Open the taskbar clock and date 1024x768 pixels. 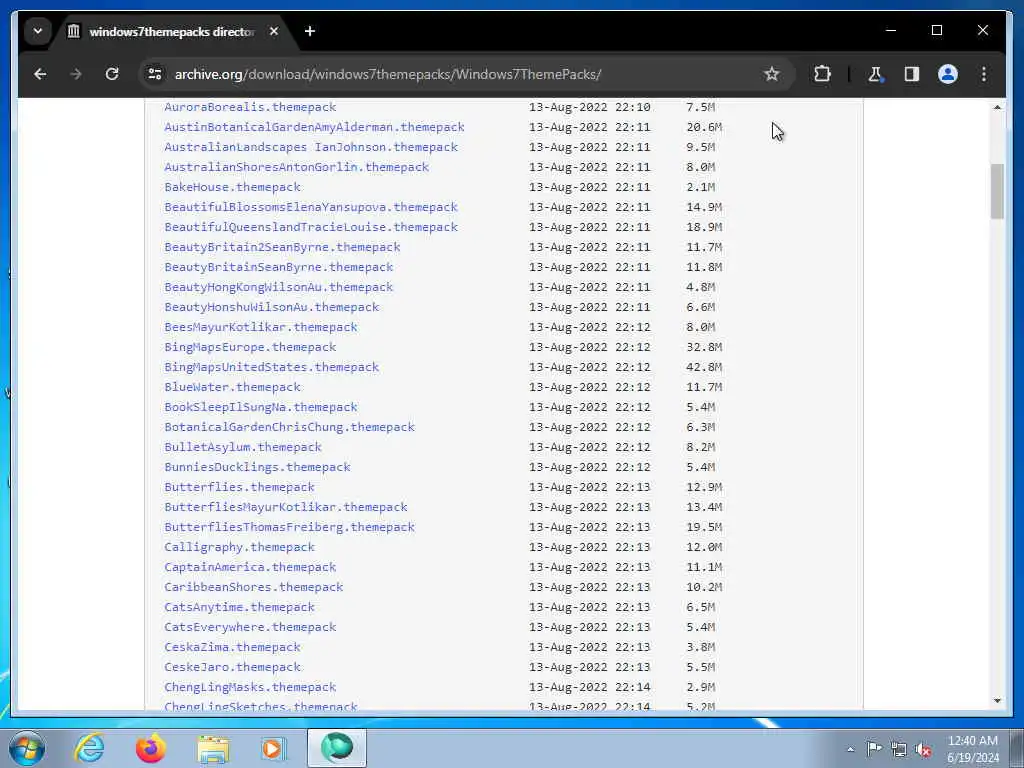[x=972, y=749]
